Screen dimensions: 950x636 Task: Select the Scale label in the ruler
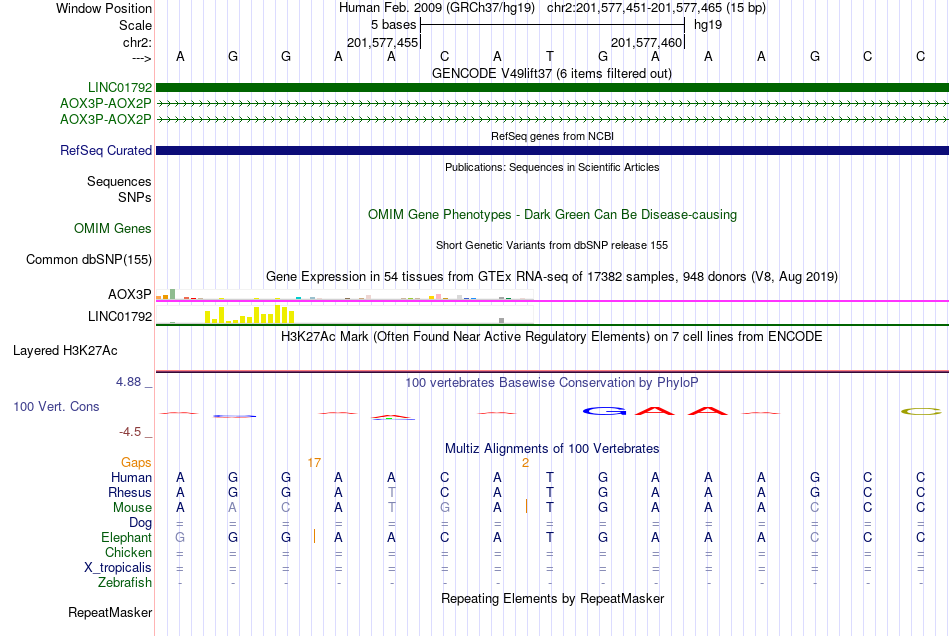tap(135, 25)
